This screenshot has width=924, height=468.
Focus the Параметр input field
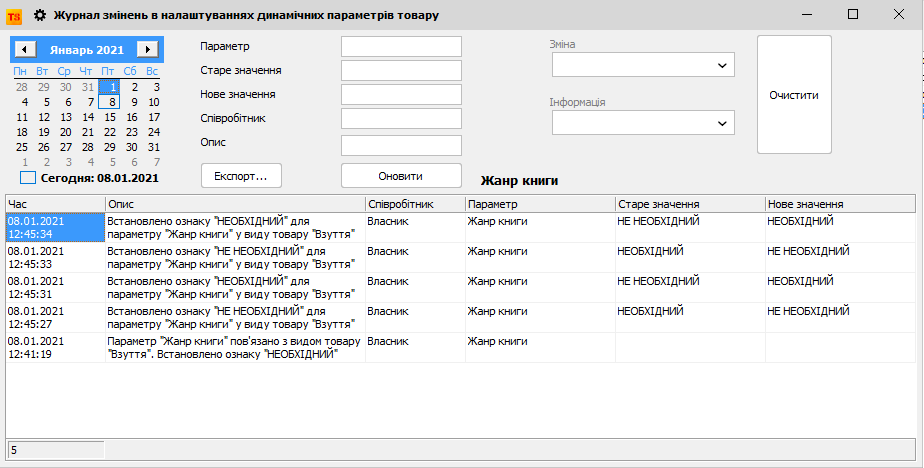pos(401,47)
